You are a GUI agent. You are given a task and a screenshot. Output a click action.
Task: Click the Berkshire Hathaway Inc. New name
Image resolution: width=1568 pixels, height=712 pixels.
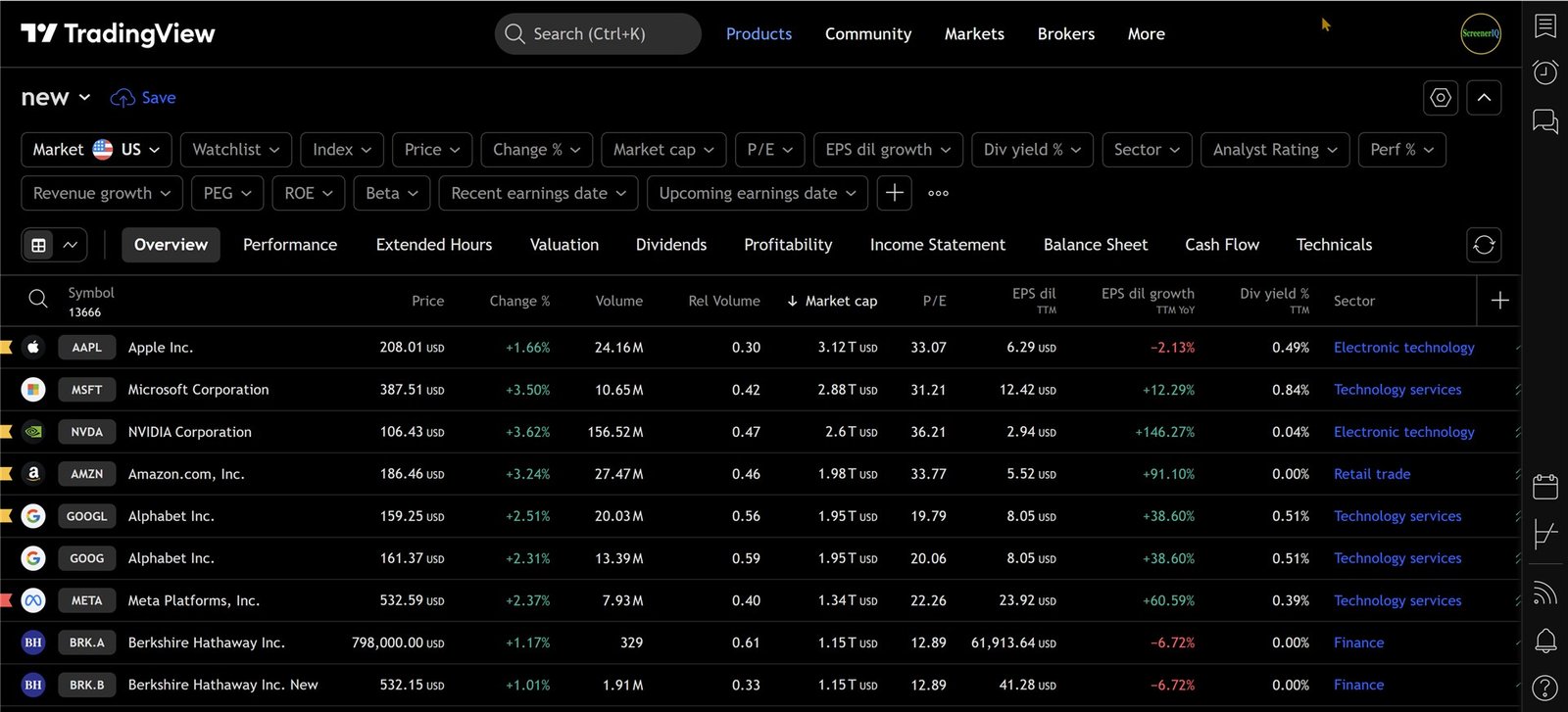[223, 685]
